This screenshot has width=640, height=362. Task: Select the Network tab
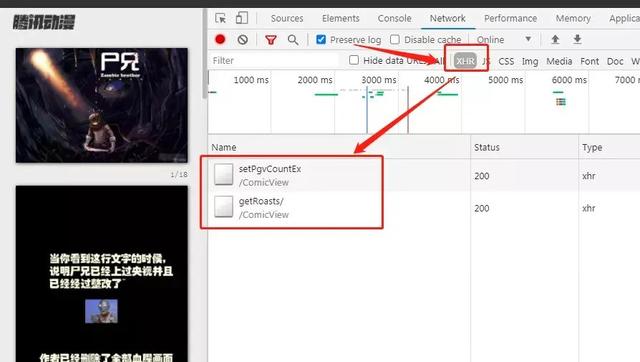click(448, 18)
